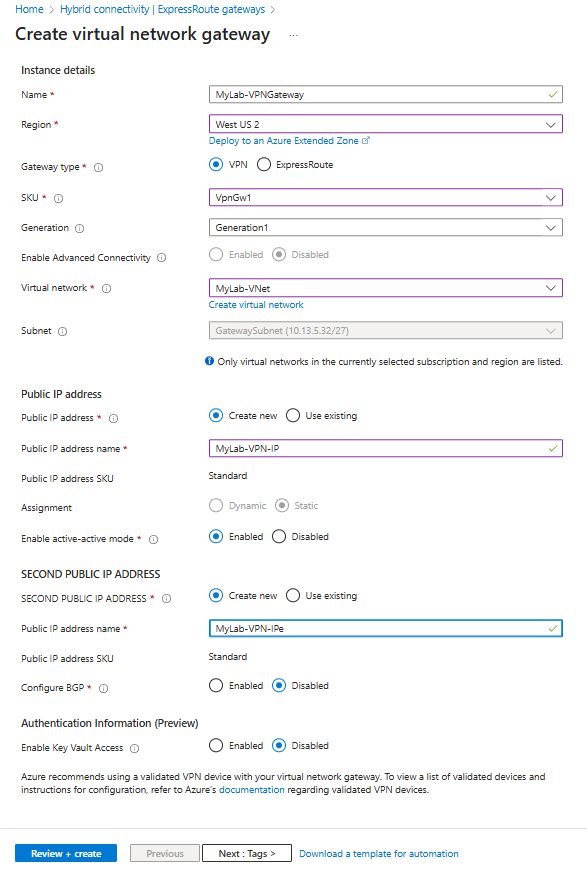This screenshot has height=877, width=587.
Task: Click Enable active-active mode info icon
Action: click(153, 539)
